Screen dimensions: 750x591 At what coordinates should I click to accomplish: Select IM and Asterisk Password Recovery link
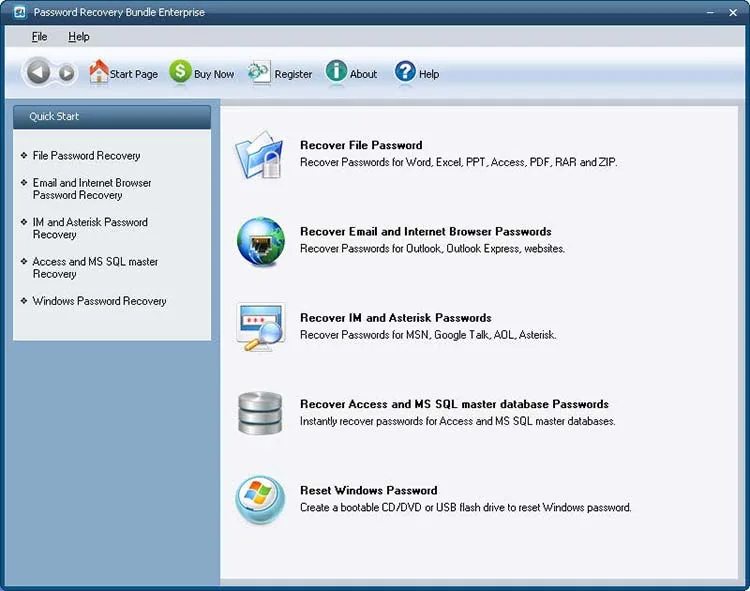pyautogui.click(x=90, y=228)
